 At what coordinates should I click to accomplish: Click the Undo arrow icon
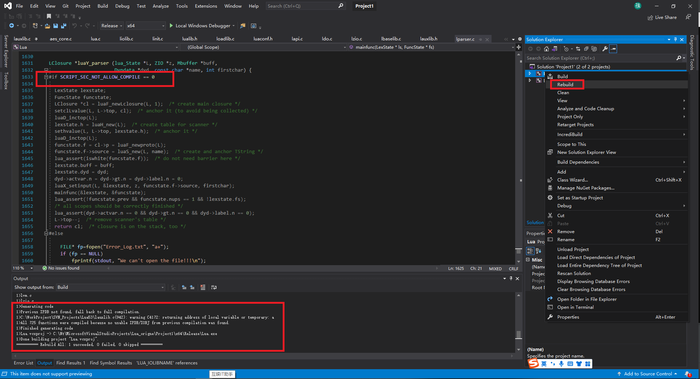[75, 26]
